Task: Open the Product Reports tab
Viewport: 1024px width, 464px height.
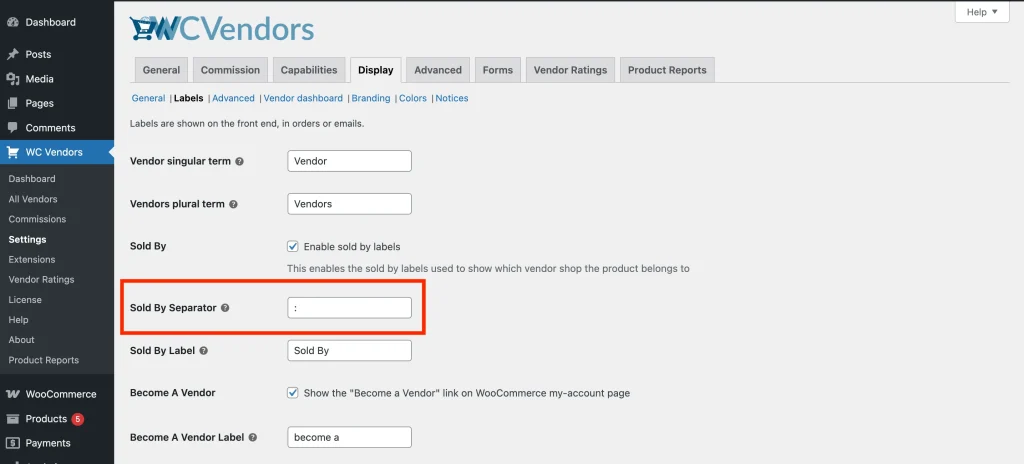Action: [667, 70]
